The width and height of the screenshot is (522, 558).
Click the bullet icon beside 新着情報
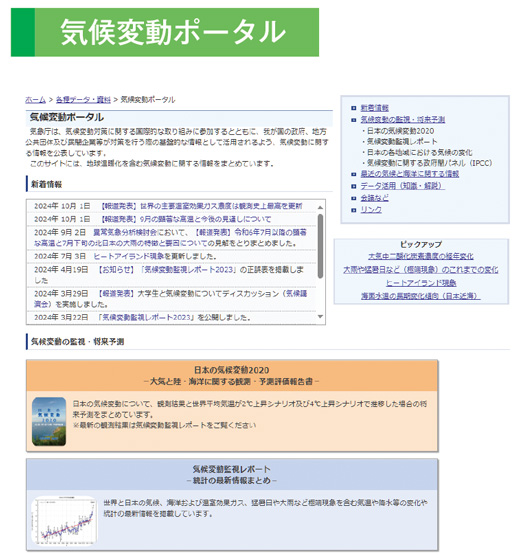click(353, 108)
